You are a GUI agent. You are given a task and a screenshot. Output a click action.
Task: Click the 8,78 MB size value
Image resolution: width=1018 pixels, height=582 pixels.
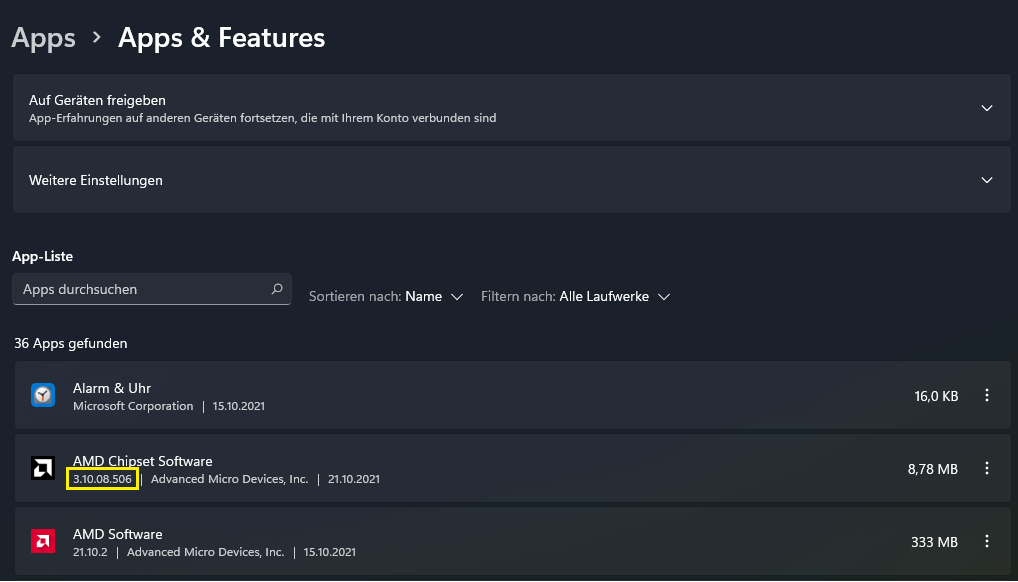pos(933,468)
